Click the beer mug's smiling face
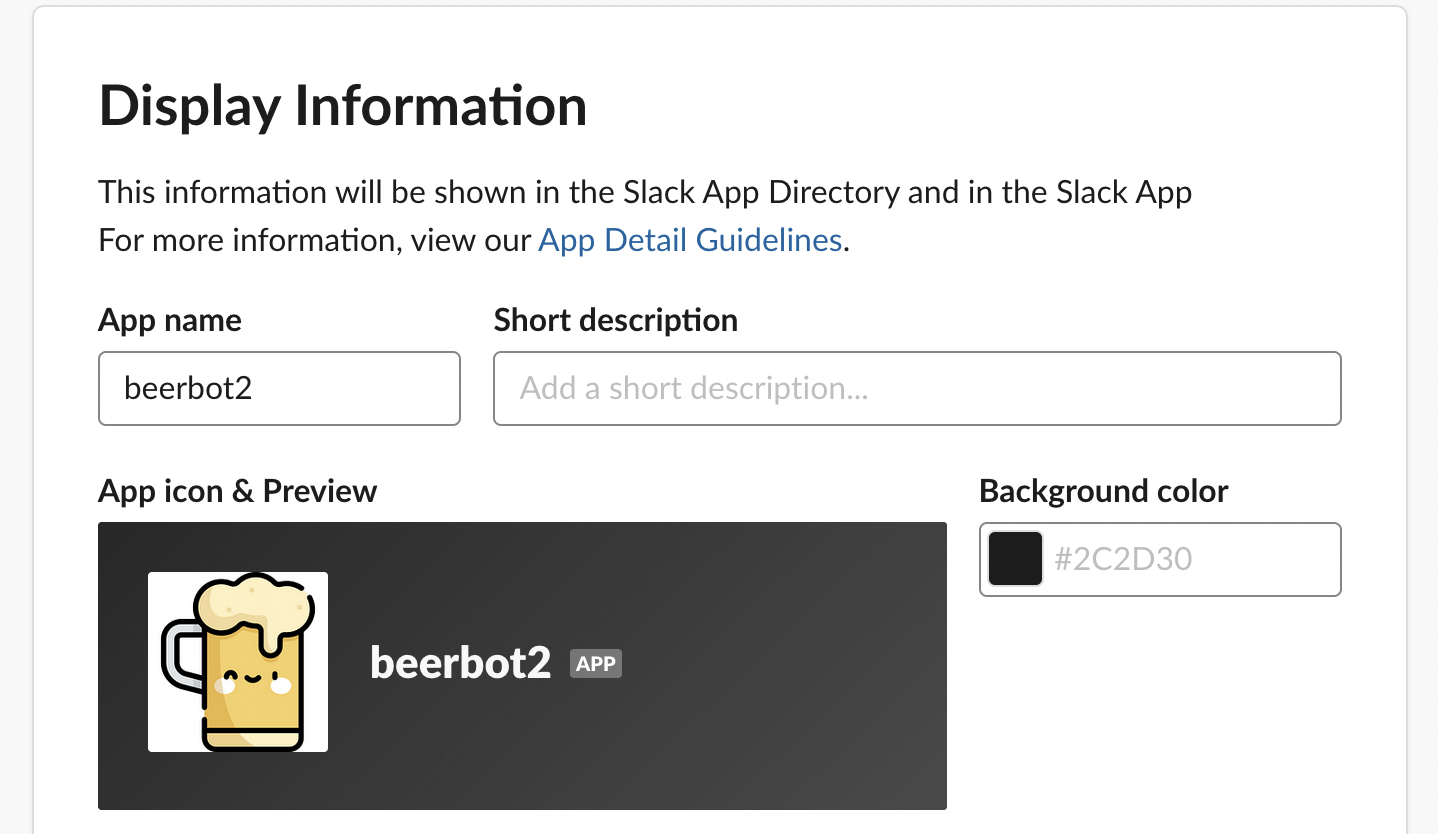The height and width of the screenshot is (834, 1438). [251, 679]
